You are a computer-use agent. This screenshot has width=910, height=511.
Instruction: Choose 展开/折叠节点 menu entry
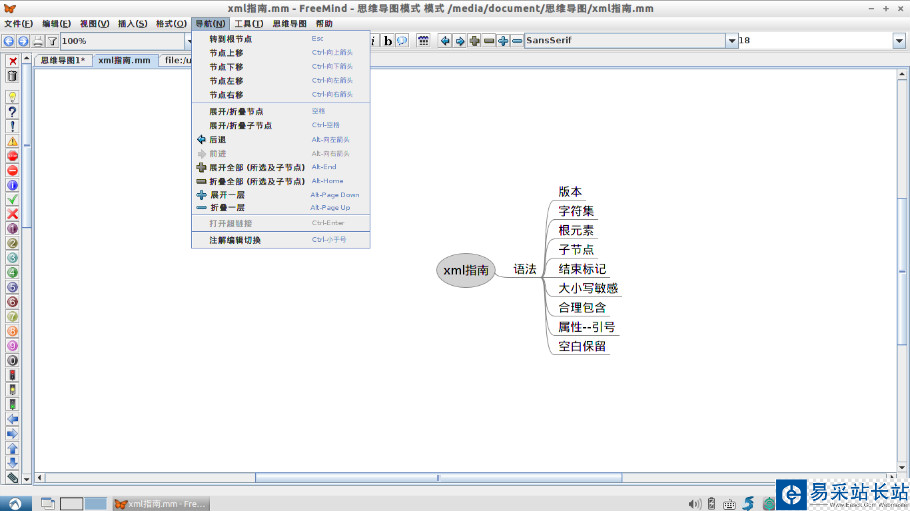pyautogui.click(x=281, y=111)
